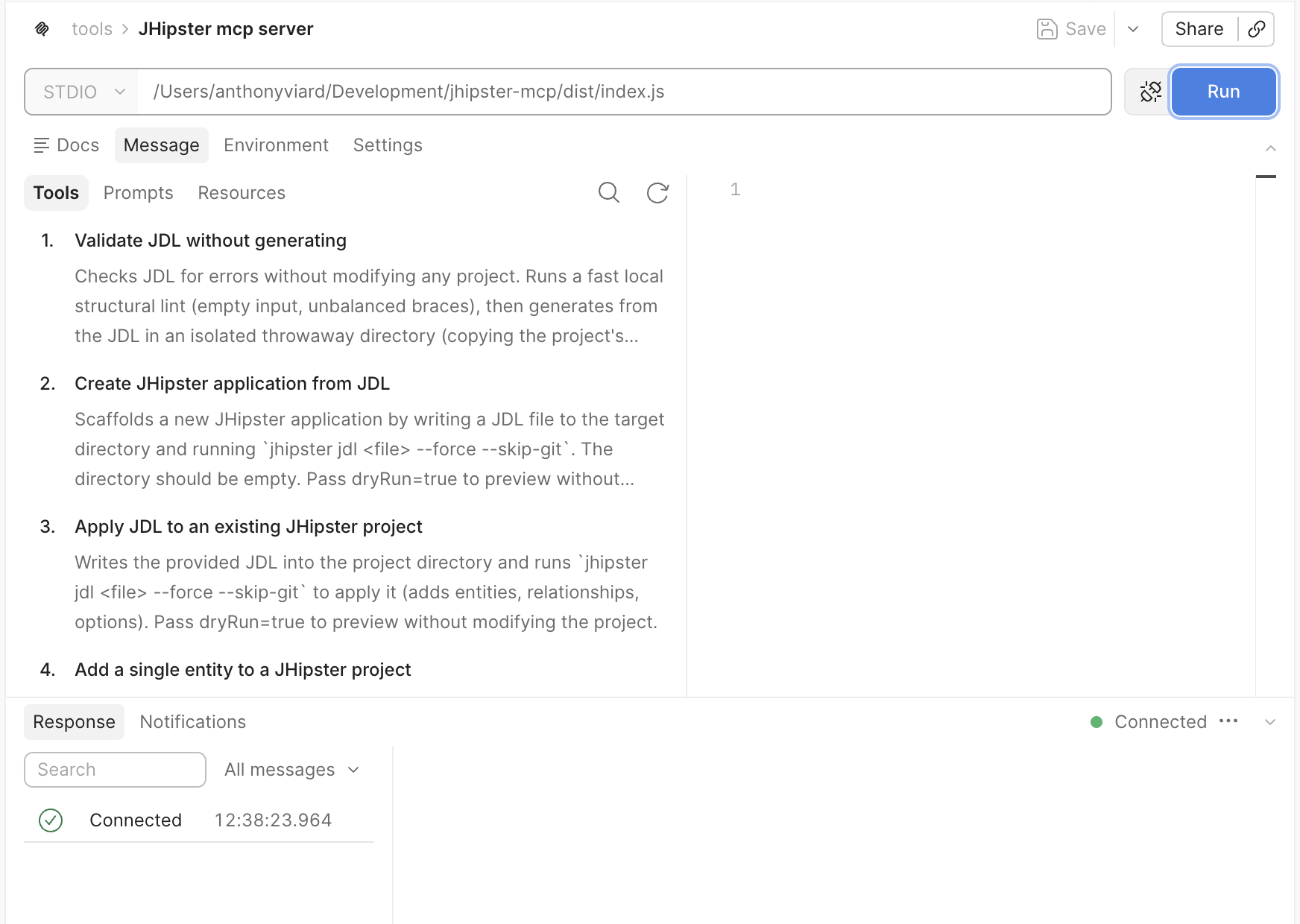The height and width of the screenshot is (924, 1300).
Task: Select Validate JDL without generating tool
Action: coord(210,241)
